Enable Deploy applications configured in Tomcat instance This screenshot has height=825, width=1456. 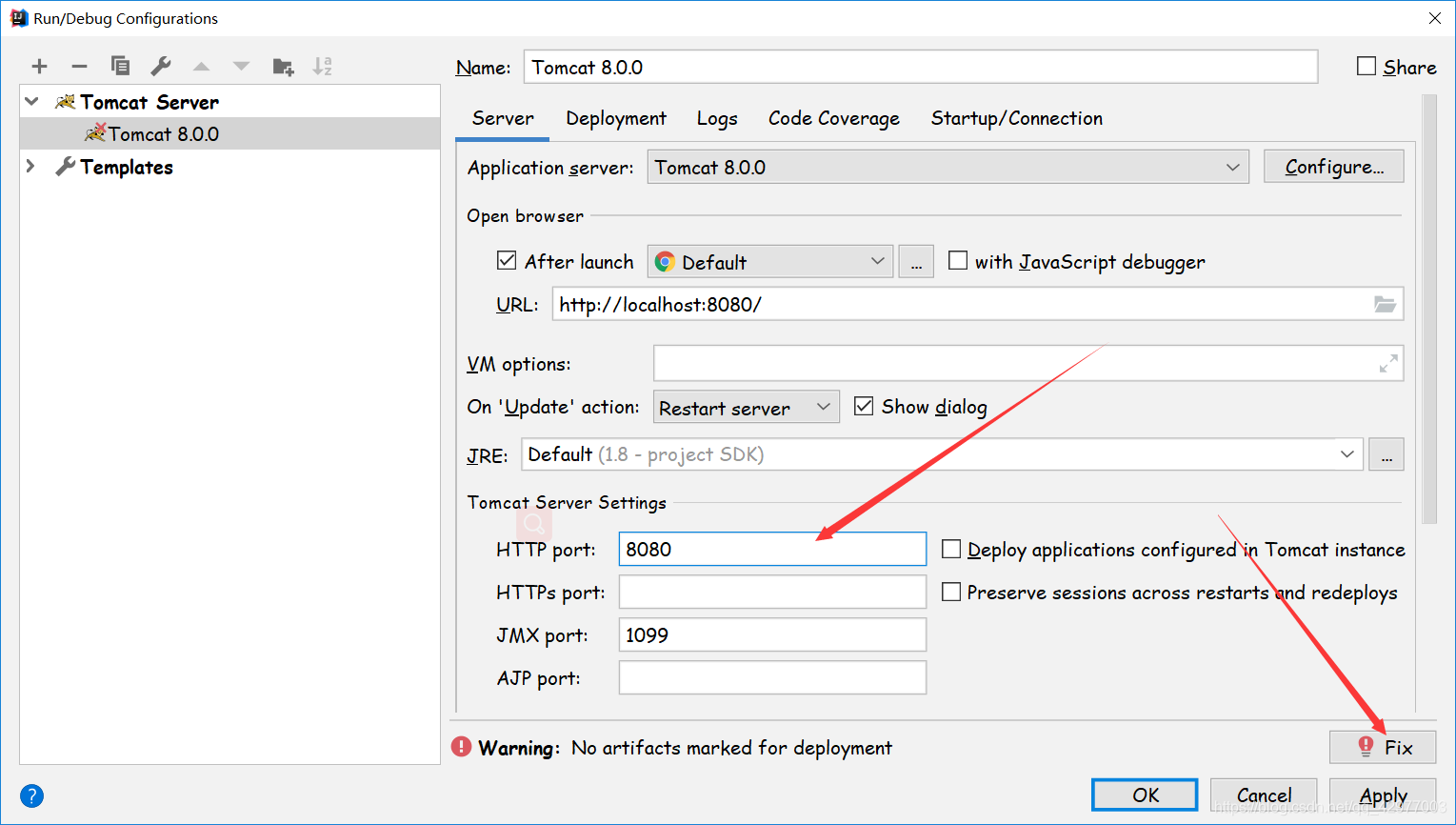(x=950, y=549)
